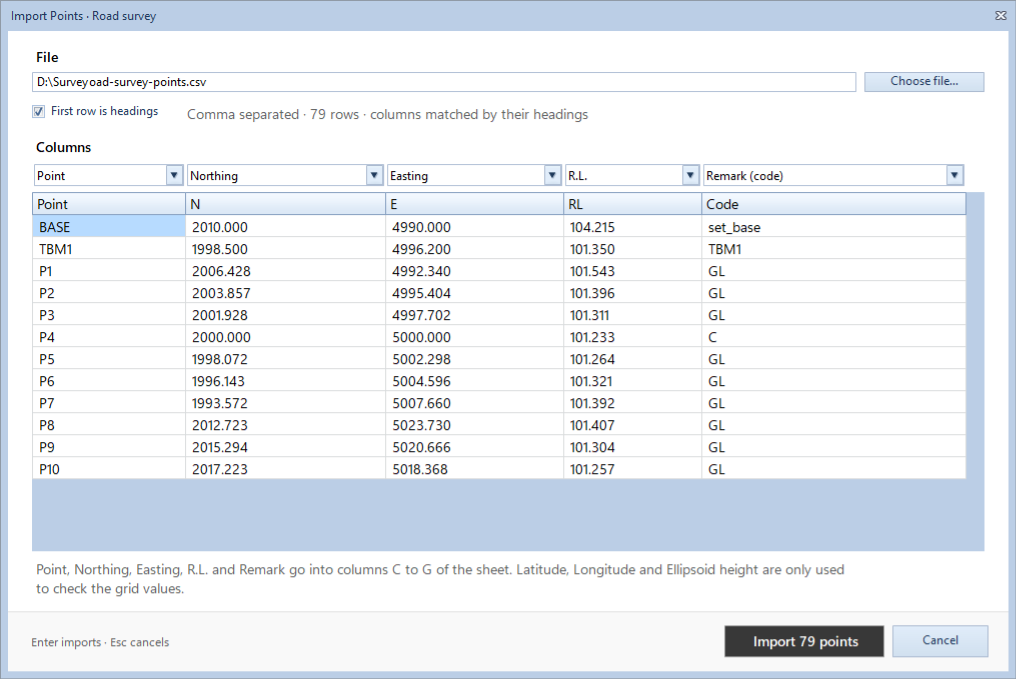Click easting value 4995.404
Screen dimensions: 1016x679
coord(474,293)
